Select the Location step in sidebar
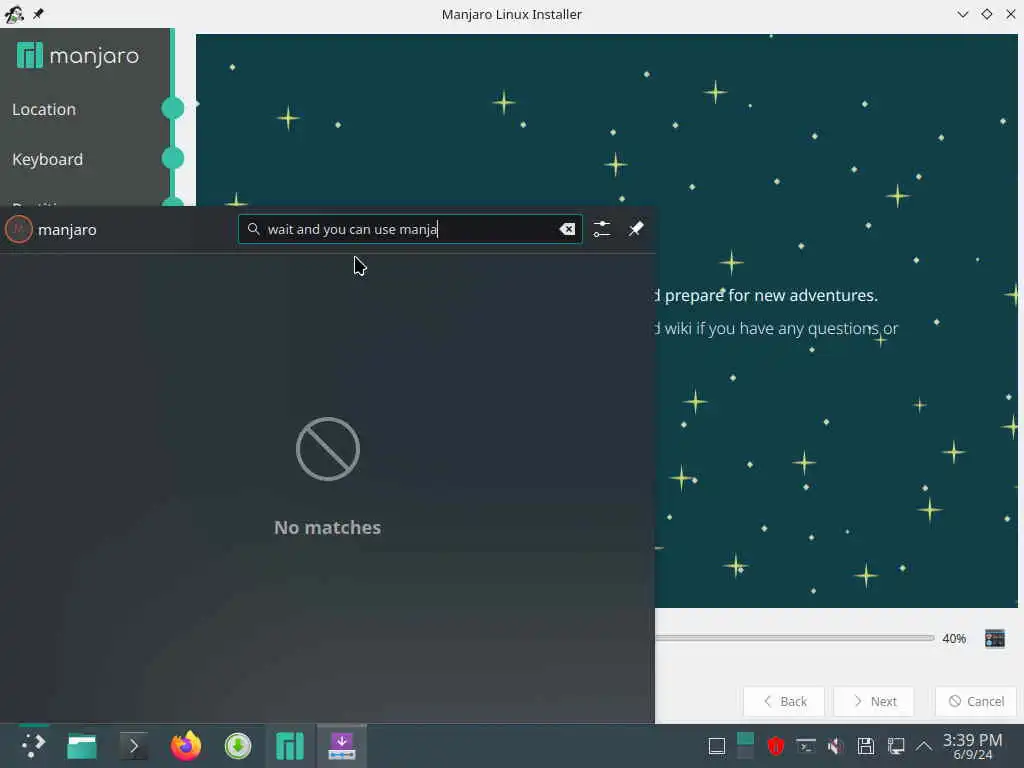The image size is (1024, 768). pos(44,109)
